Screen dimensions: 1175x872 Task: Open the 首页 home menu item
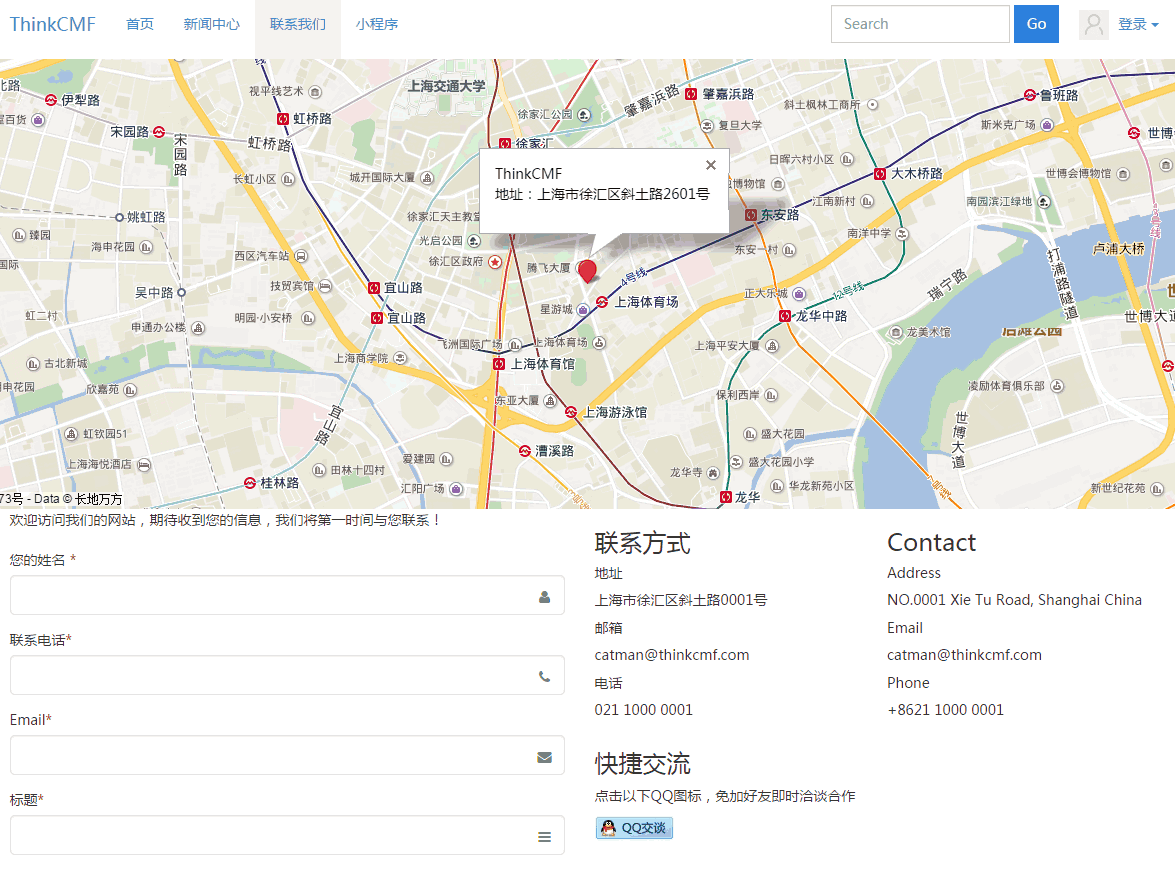pyautogui.click(x=140, y=25)
